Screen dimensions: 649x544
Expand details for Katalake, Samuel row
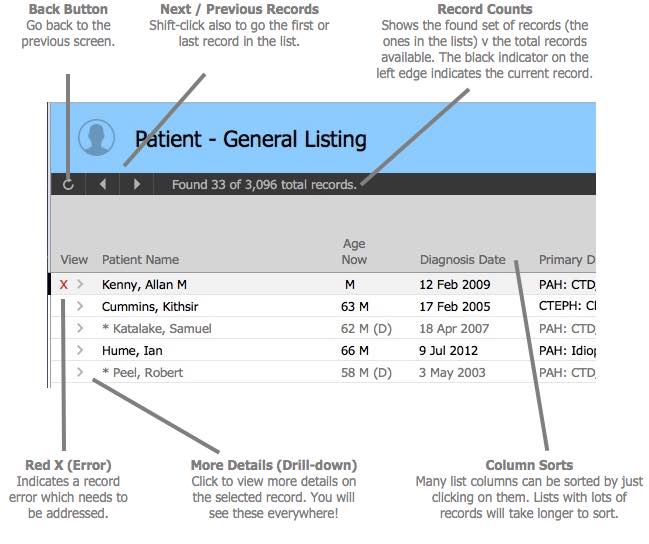point(80,329)
